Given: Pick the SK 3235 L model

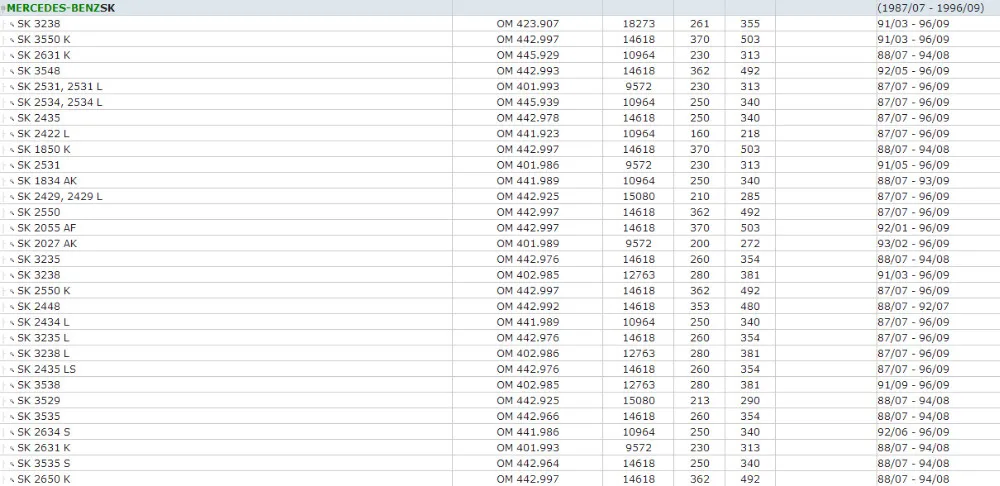Looking at the screenshot, I should click(x=43, y=338).
